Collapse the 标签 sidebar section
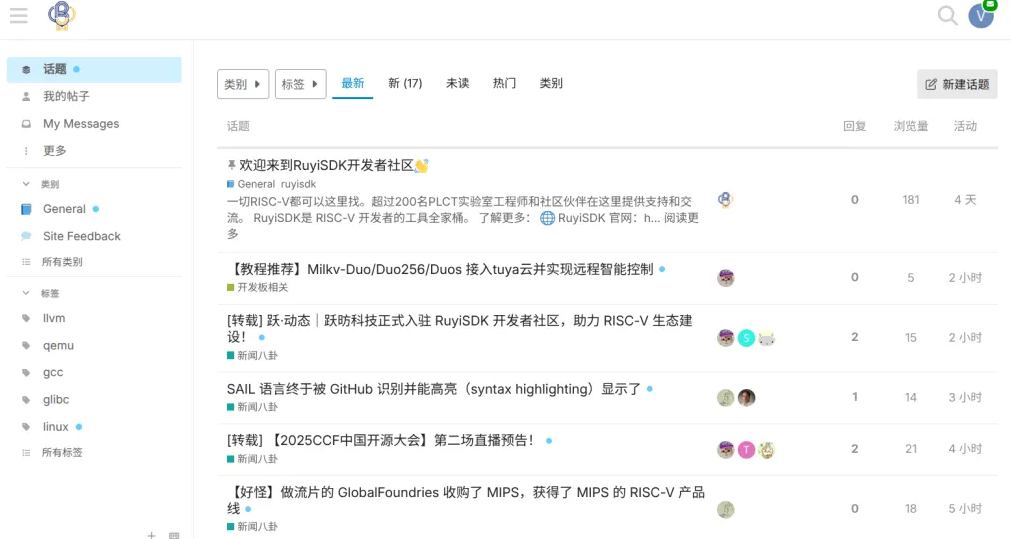The height and width of the screenshot is (539, 1011). 41,293
